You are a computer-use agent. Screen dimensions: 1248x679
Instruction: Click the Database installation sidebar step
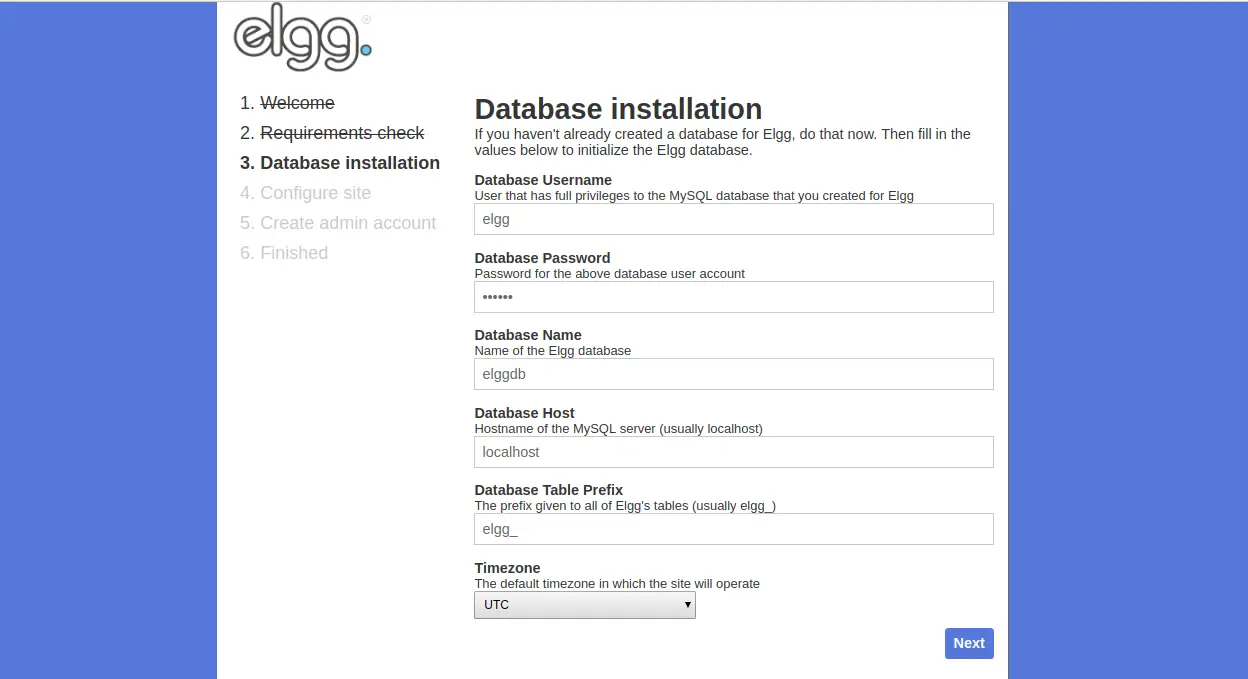tap(350, 163)
